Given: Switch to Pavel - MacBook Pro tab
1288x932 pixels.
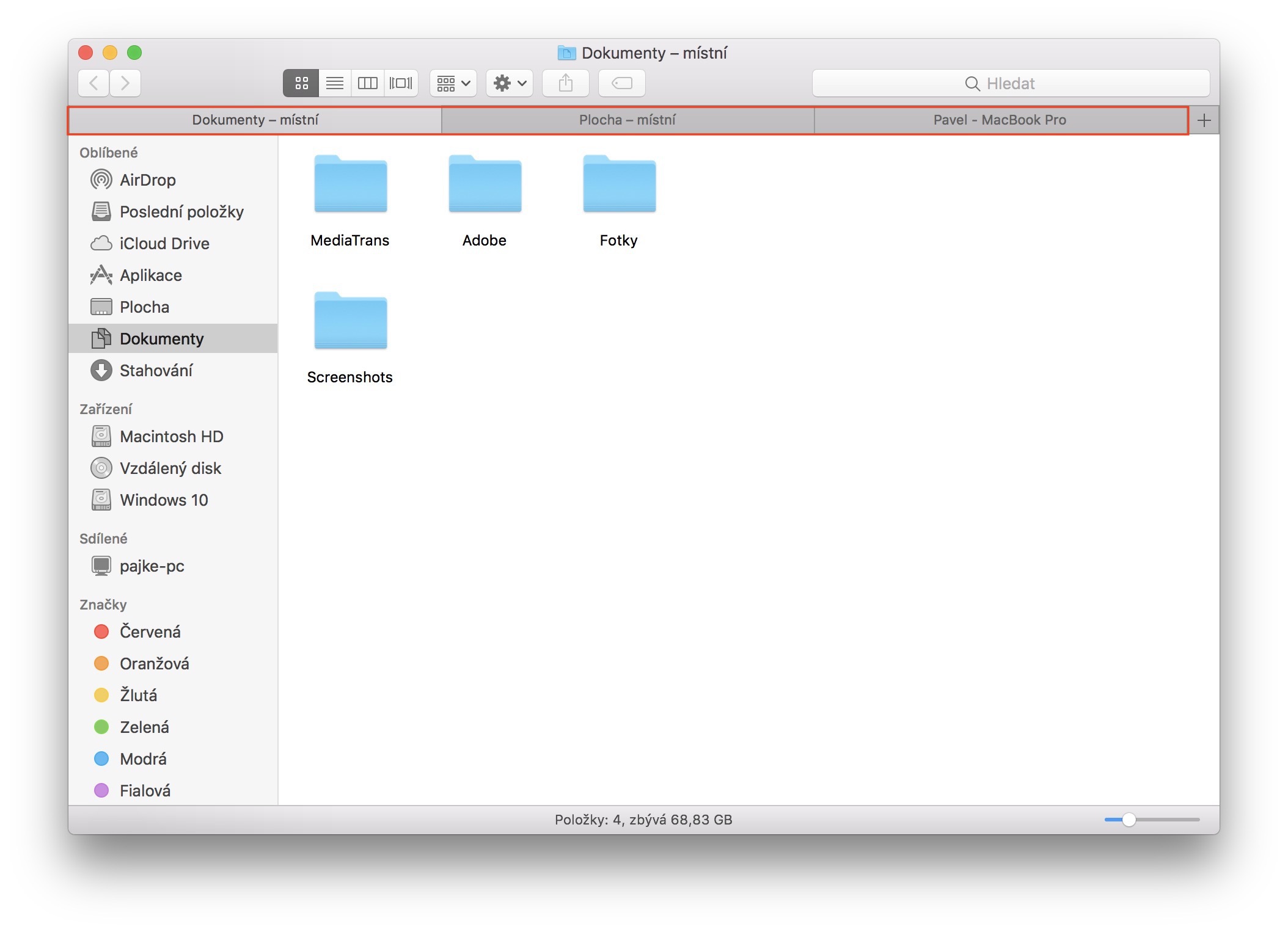Looking at the screenshot, I should pyautogui.click(x=999, y=120).
